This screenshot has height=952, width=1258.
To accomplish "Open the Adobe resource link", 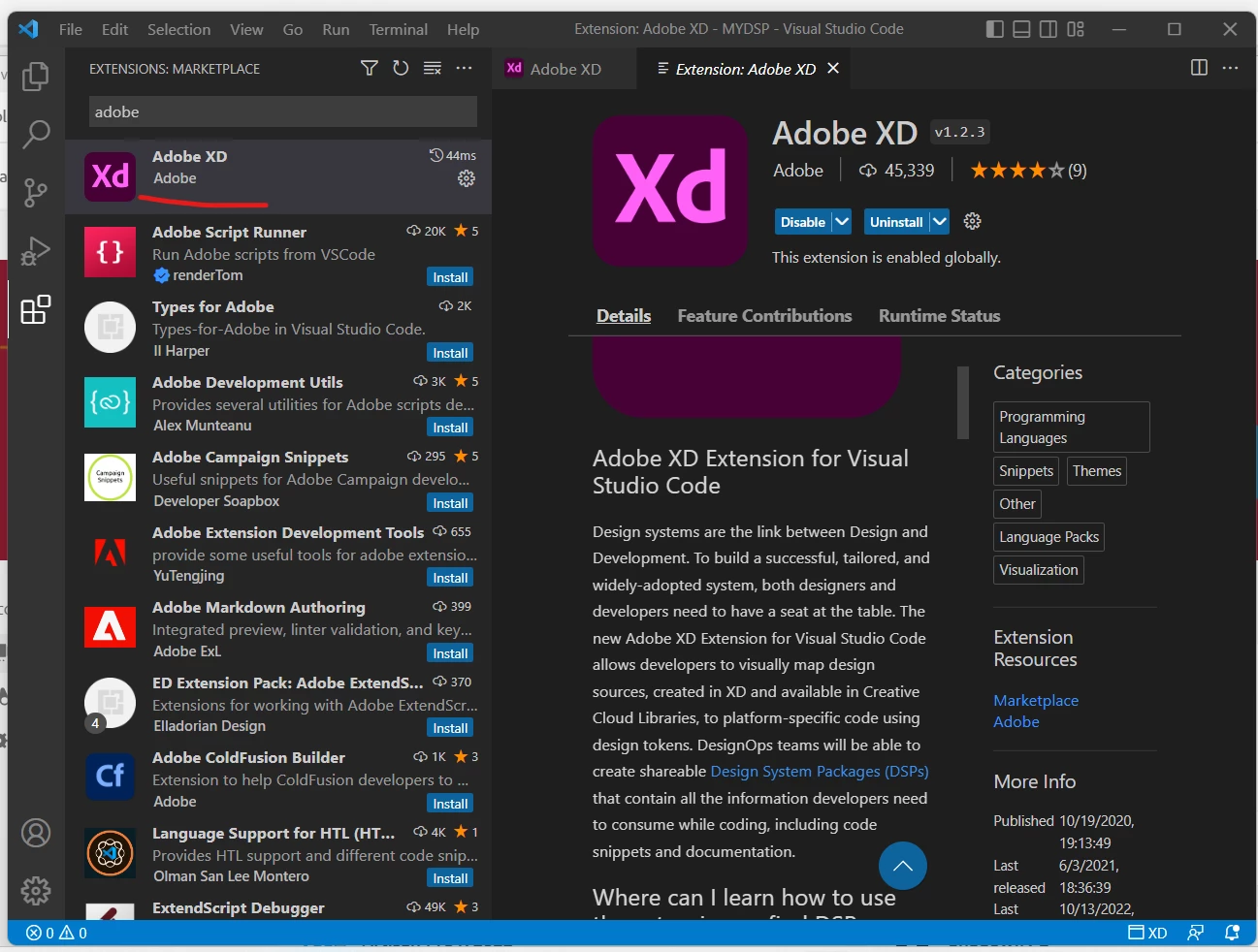I will pos(1016,721).
